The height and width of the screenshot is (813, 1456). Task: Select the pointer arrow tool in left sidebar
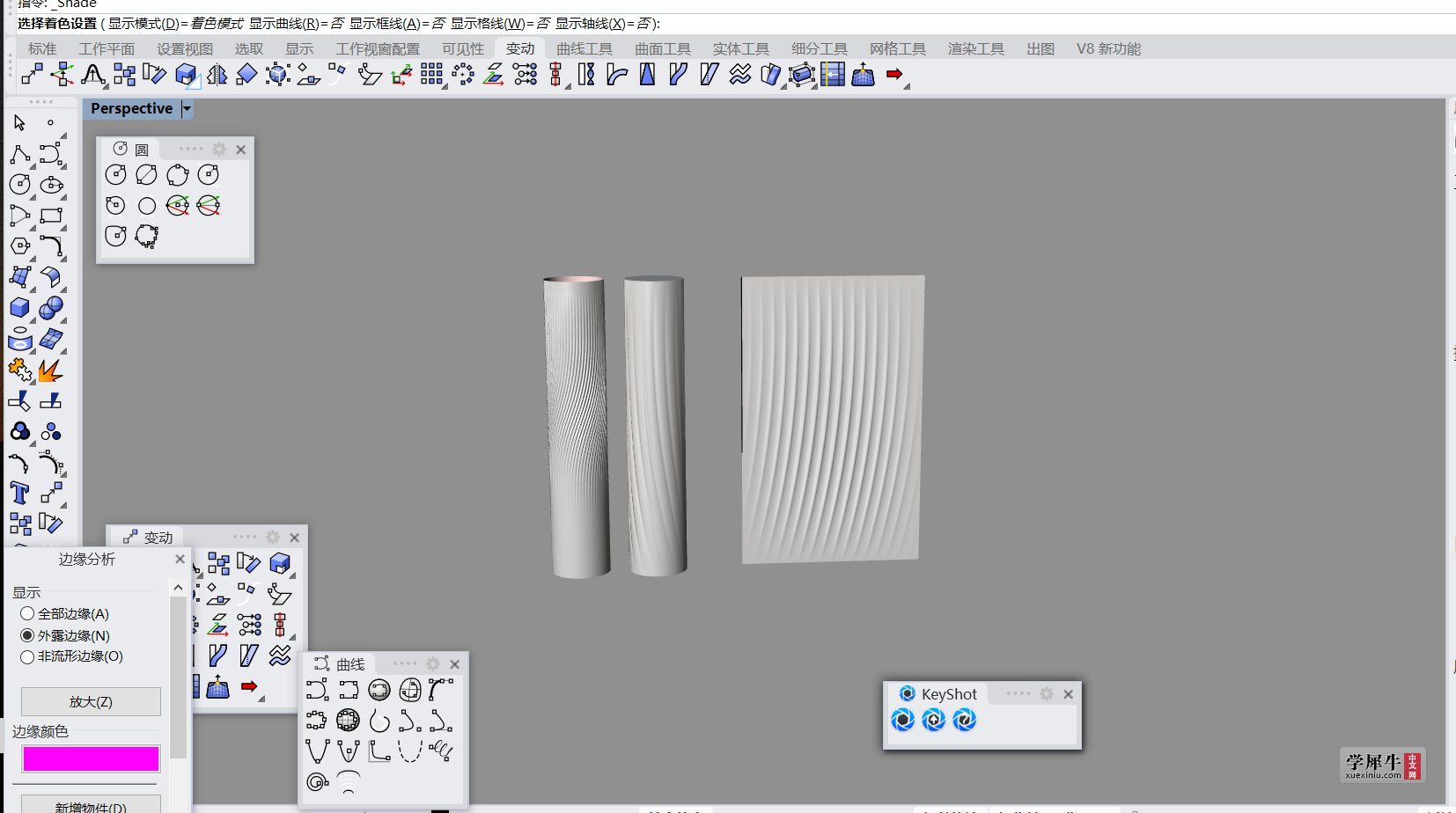point(20,122)
